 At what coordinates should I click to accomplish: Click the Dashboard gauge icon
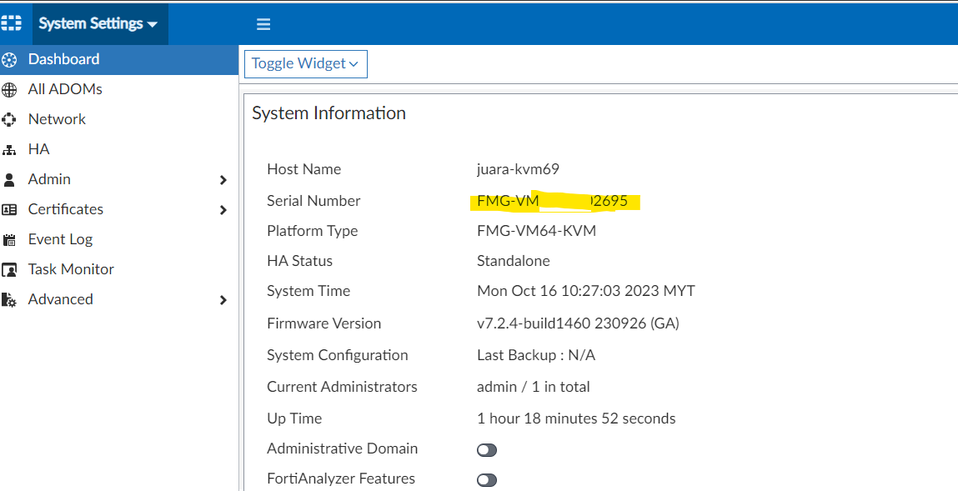tap(10, 60)
